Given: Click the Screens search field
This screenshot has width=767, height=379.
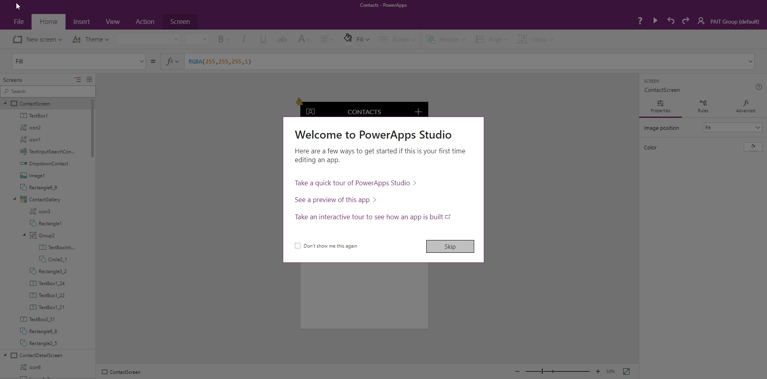Looking at the screenshot, I should pyautogui.click(x=48, y=91).
